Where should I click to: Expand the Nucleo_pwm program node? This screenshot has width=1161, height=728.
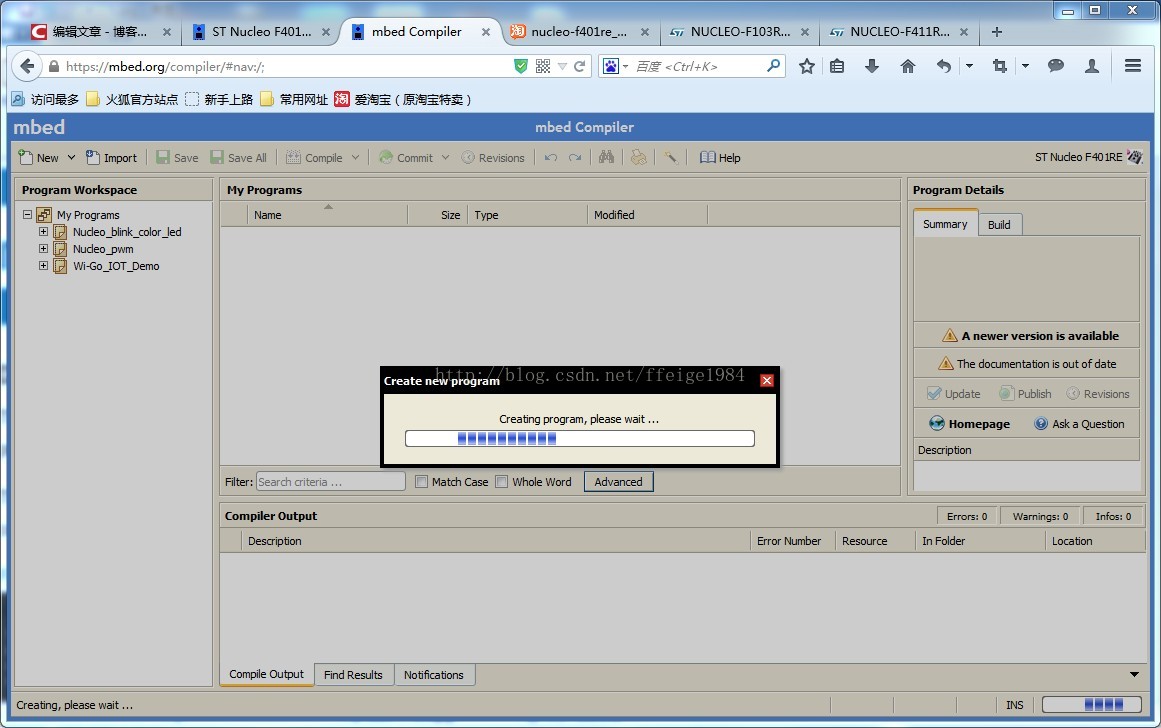click(43, 249)
